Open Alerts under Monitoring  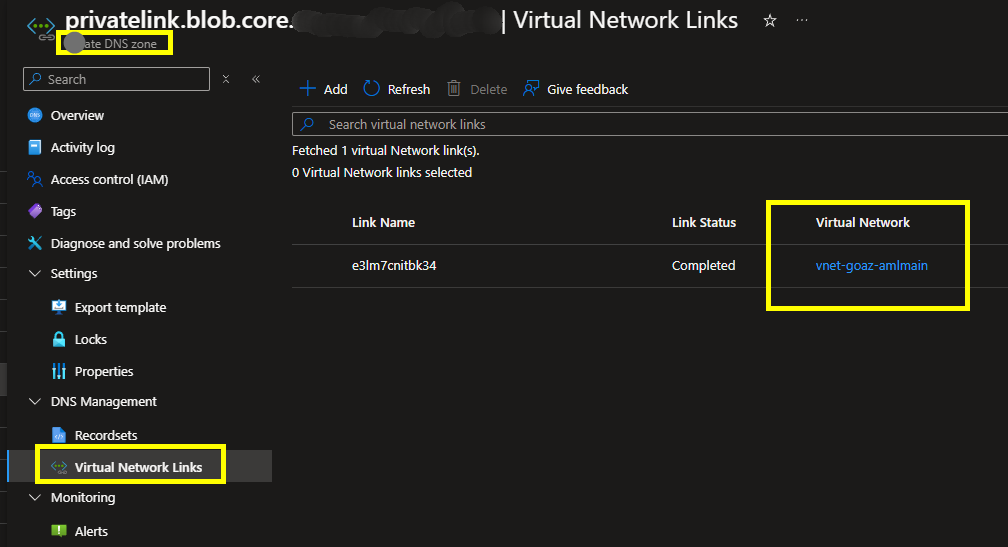pos(91,532)
